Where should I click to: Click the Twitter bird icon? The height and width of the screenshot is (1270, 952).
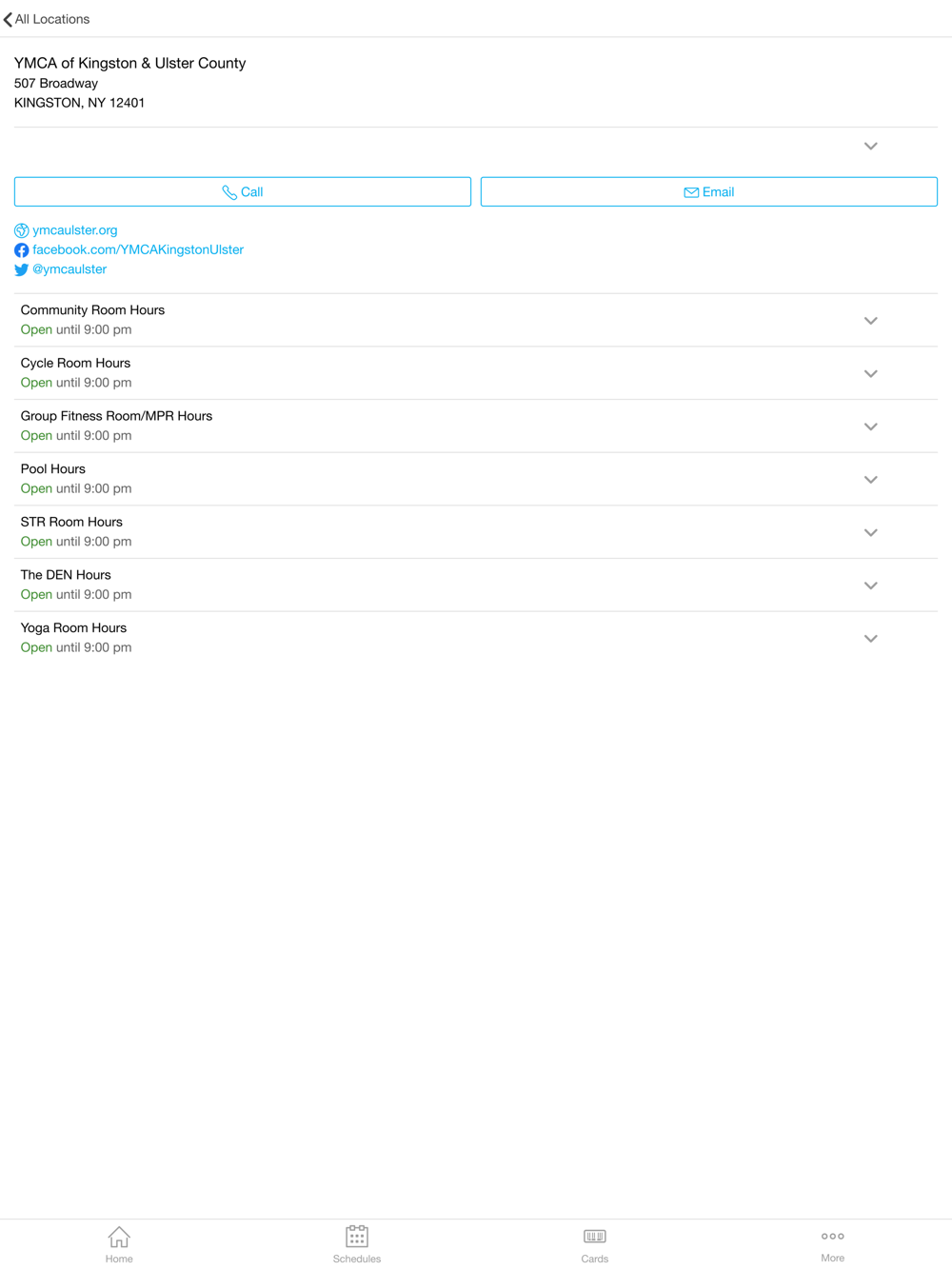click(21, 269)
